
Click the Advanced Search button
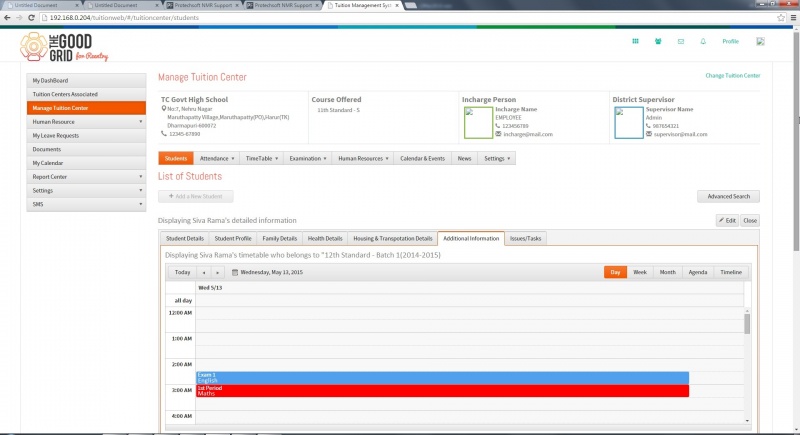[x=728, y=196]
